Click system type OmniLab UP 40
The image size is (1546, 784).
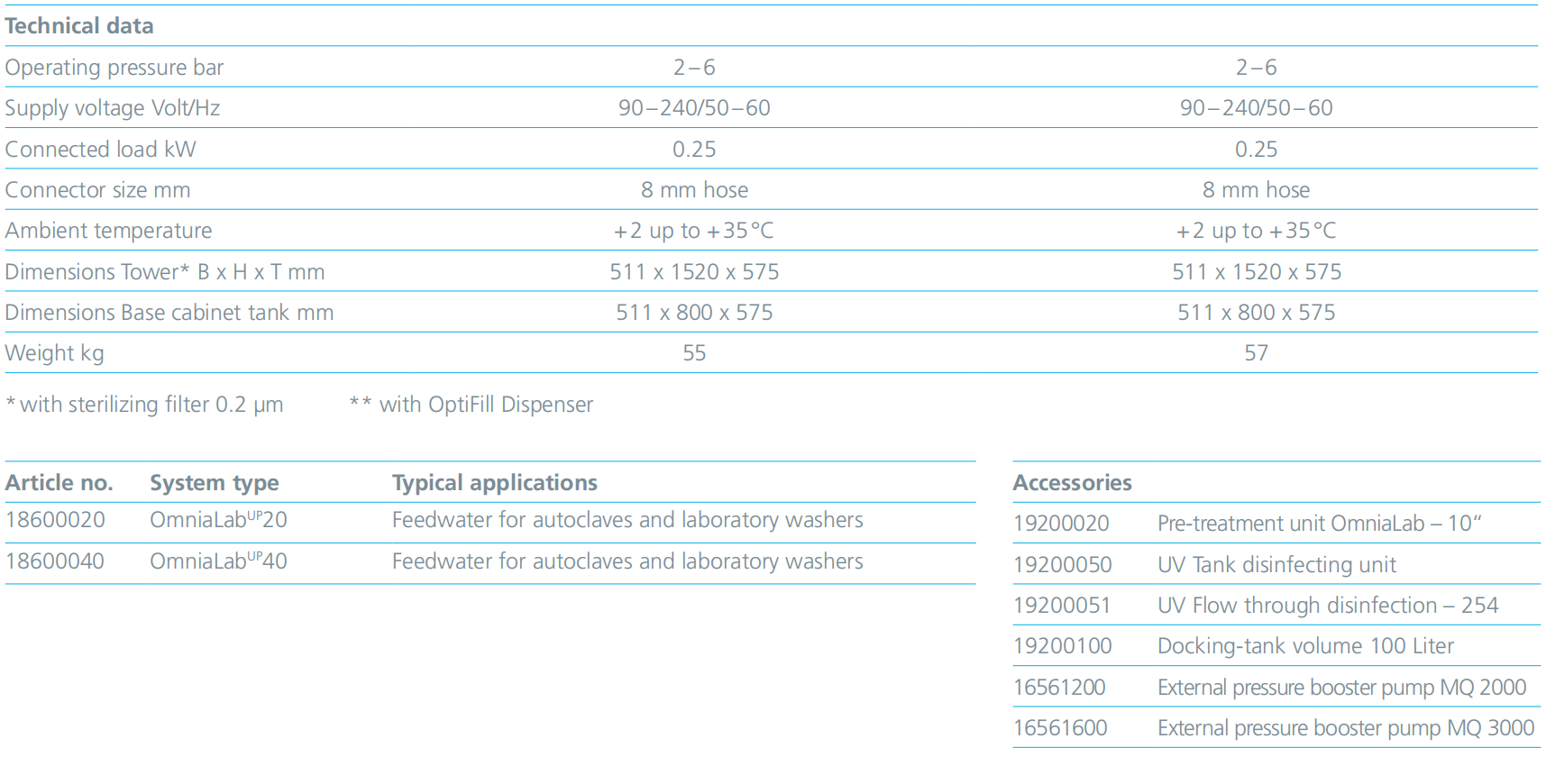click(219, 561)
